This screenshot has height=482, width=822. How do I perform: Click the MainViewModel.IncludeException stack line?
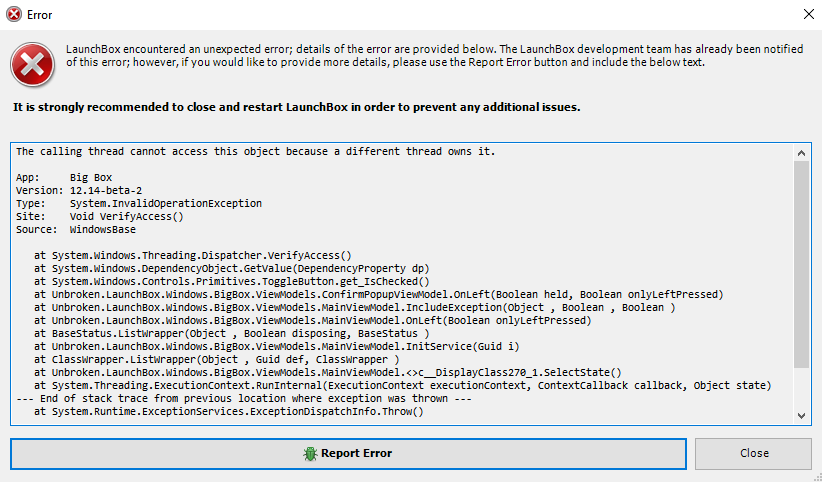354,307
